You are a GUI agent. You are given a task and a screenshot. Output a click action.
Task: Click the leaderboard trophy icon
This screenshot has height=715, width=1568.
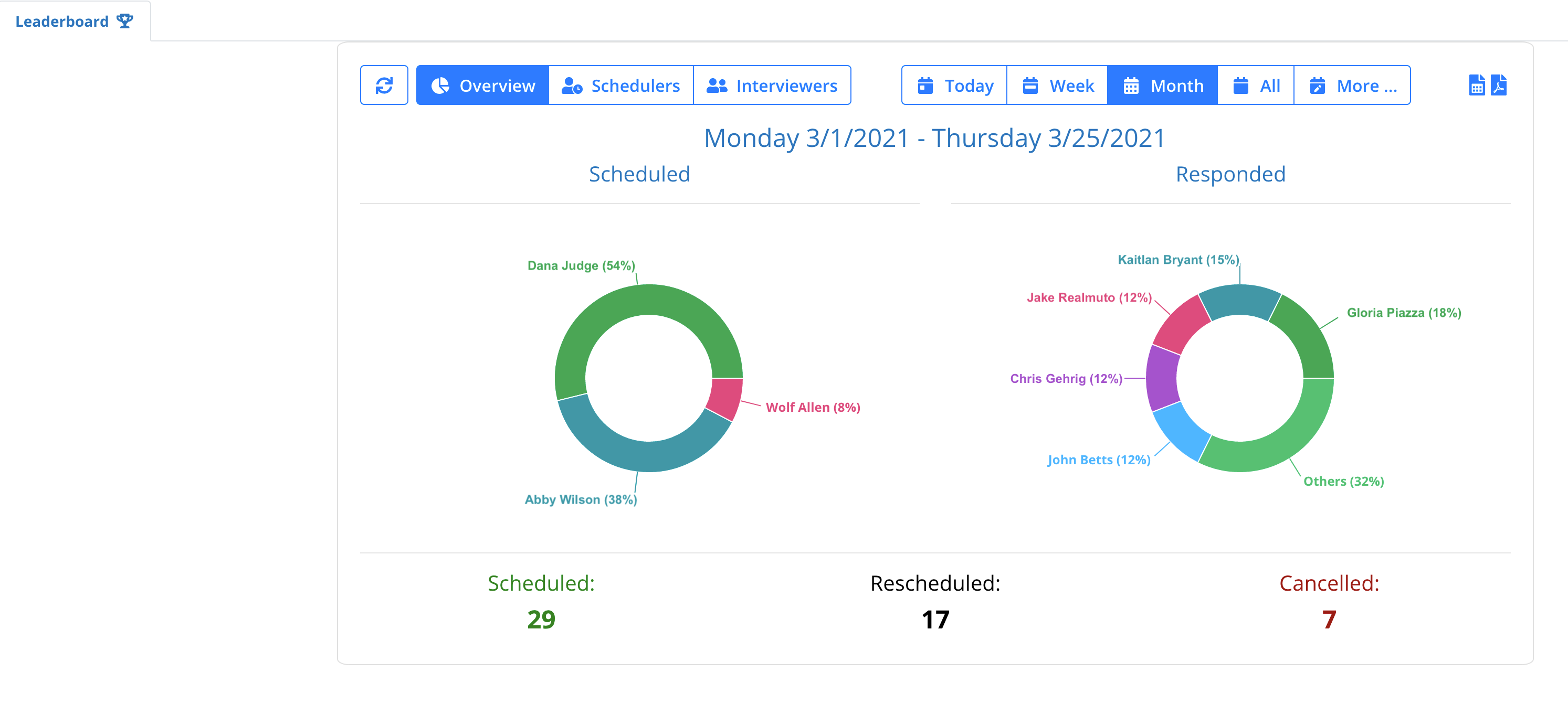click(x=125, y=20)
